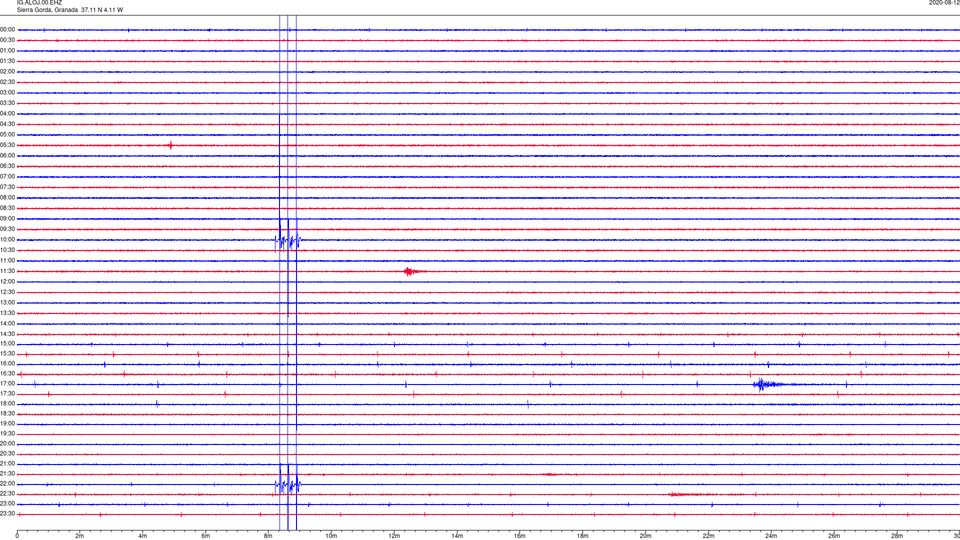Image resolution: width=960 pixels, height=540 pixels.
Task: Select the 00:00 time row label
Action: 7,29
